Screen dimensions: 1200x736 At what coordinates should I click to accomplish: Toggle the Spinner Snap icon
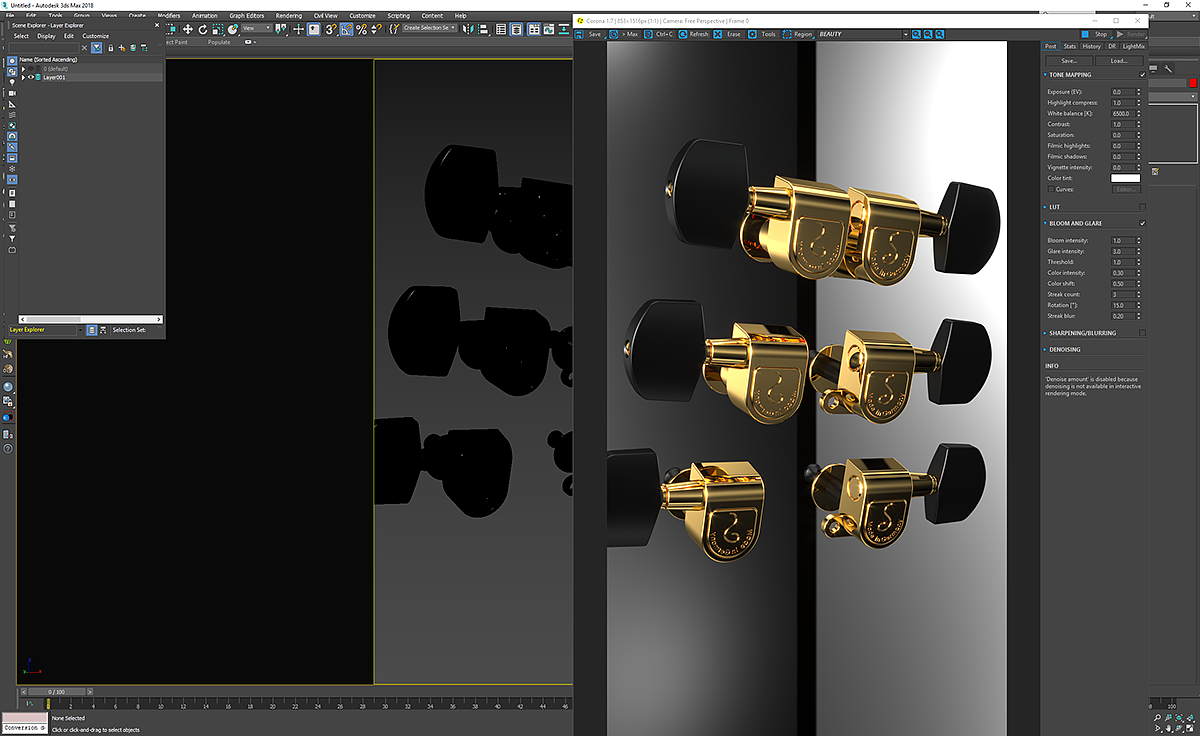(x=376, y=29)
